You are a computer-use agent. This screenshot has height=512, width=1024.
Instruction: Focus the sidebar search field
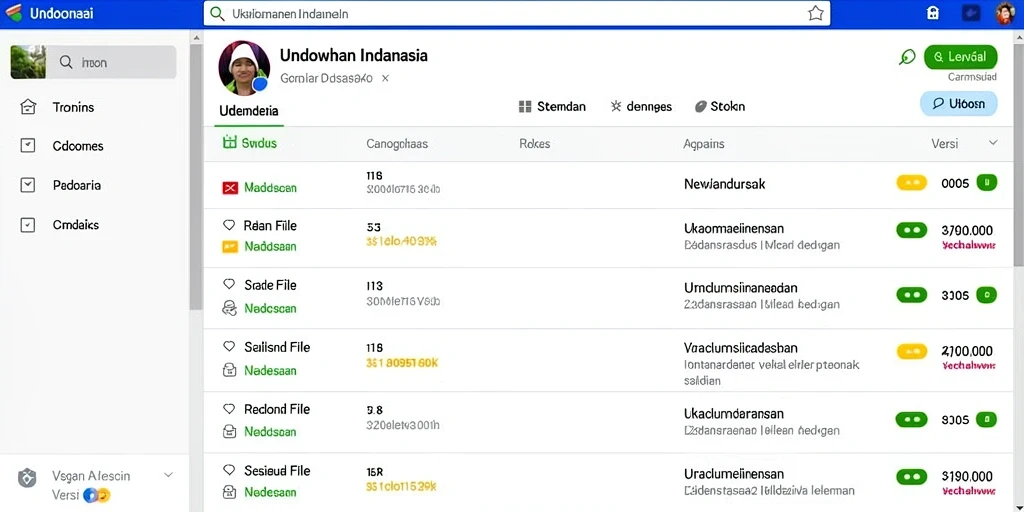111,62
